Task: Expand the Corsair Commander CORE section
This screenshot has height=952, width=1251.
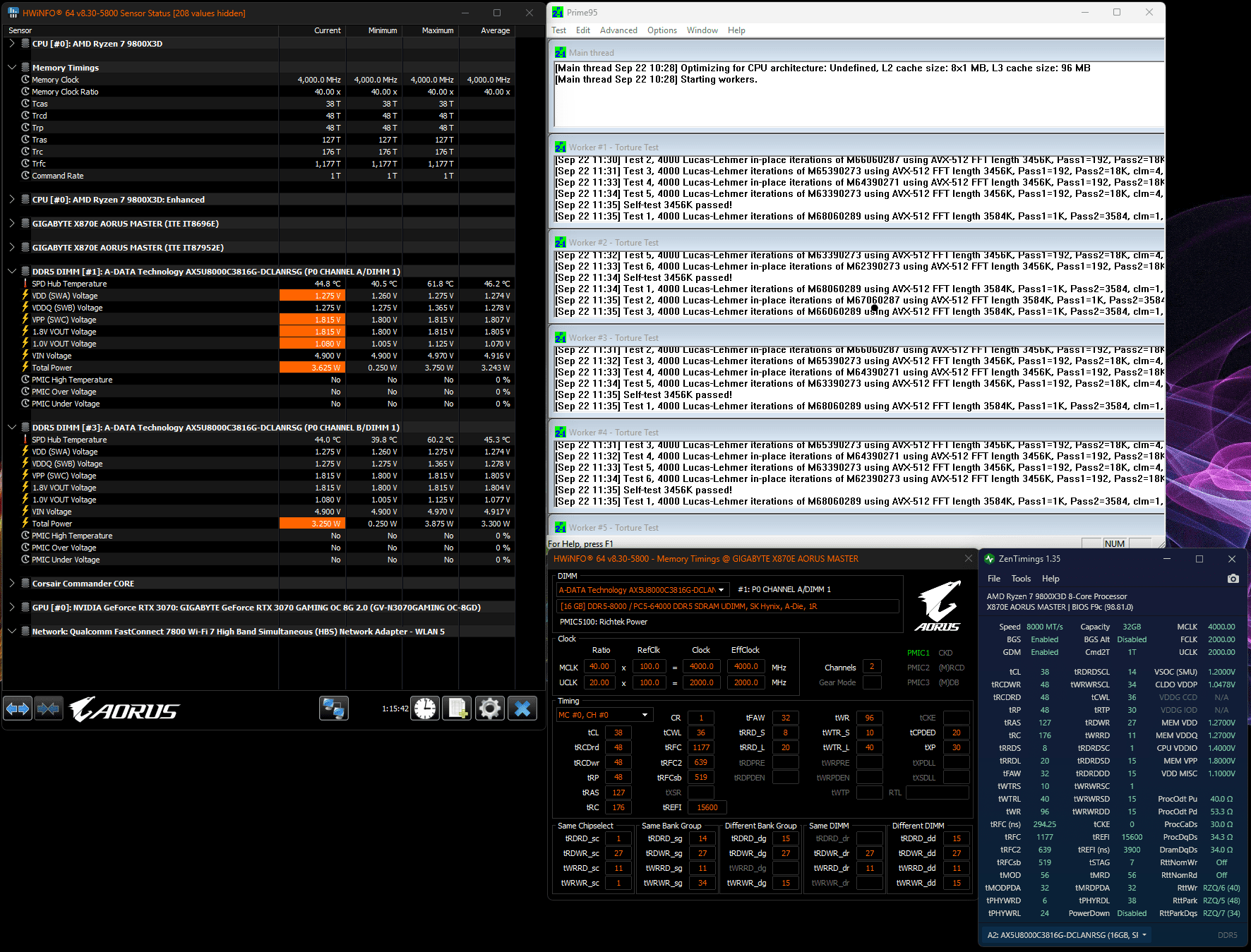Action: click(11, 584)
